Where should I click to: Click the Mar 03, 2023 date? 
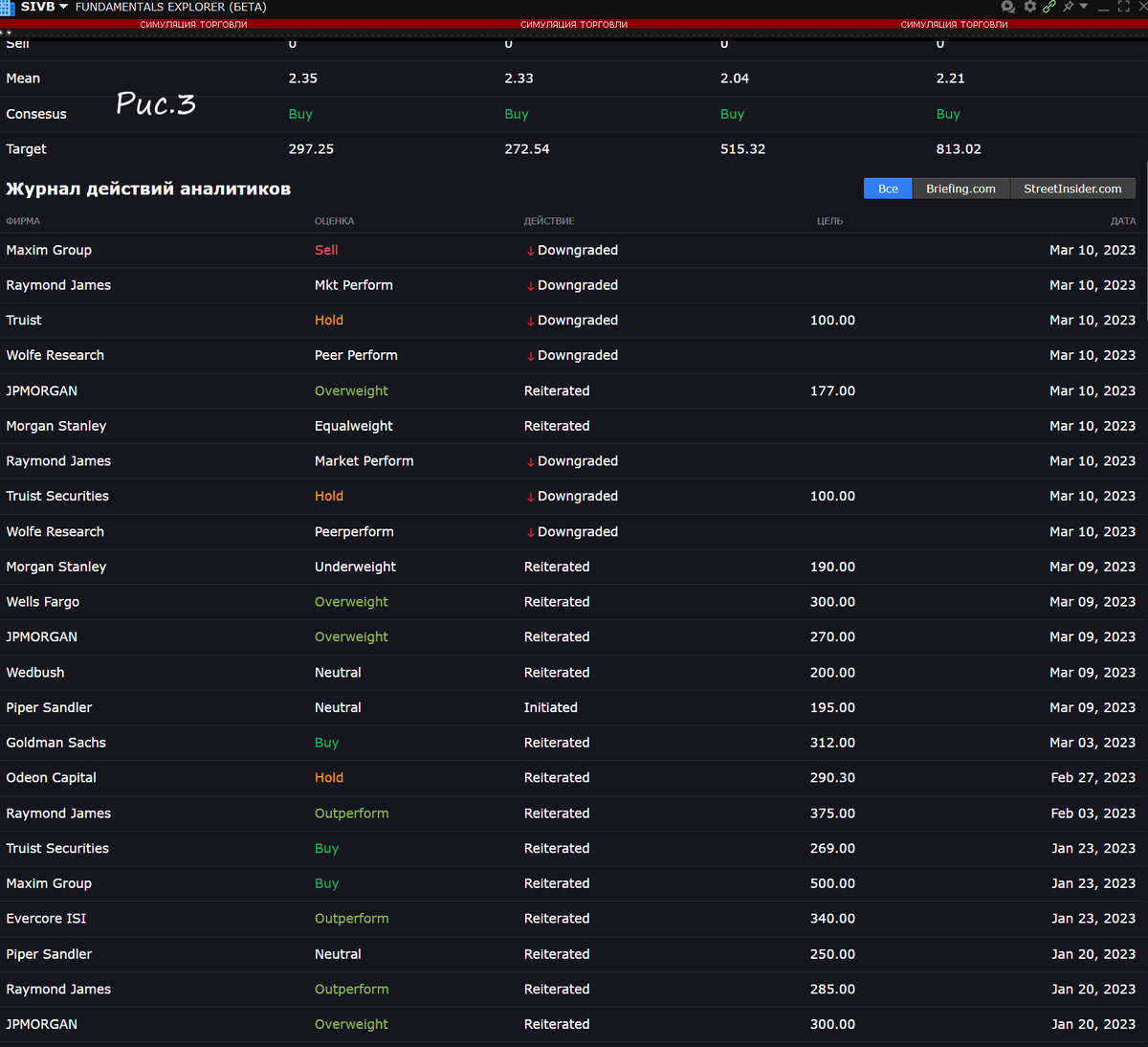[1093, 743]
